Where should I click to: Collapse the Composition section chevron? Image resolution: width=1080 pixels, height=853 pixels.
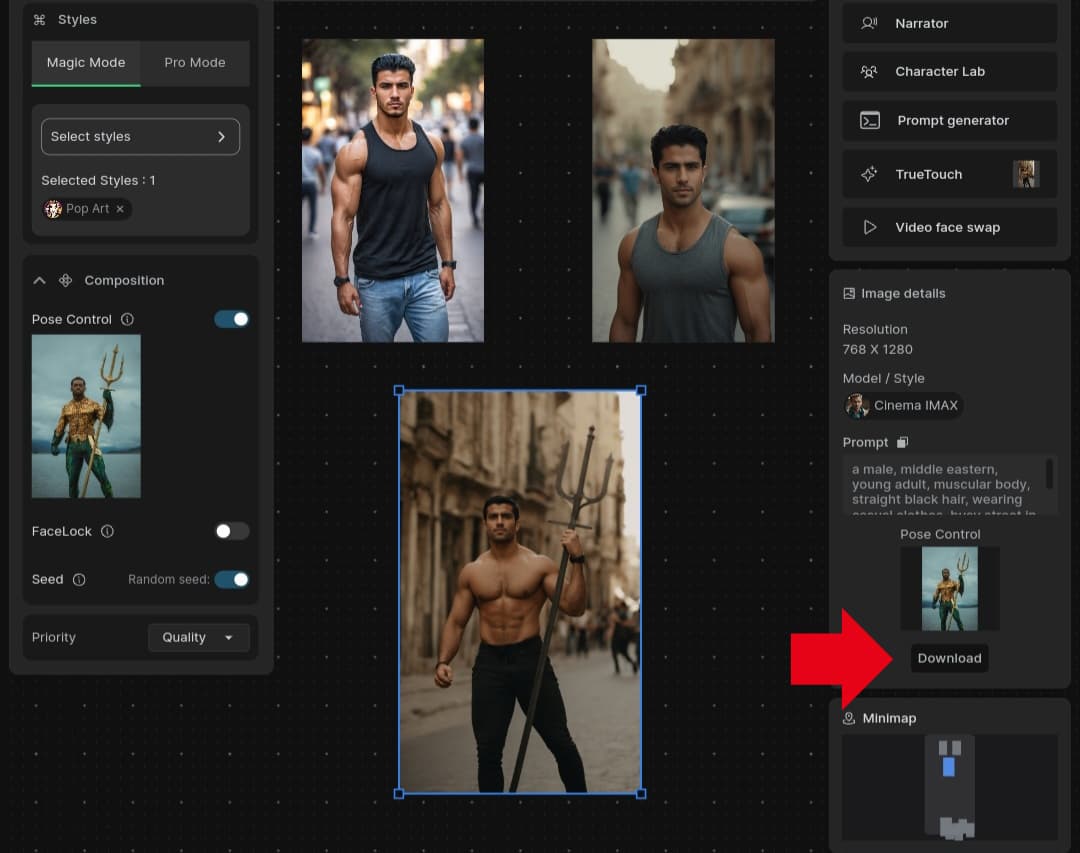pos(39,280)
